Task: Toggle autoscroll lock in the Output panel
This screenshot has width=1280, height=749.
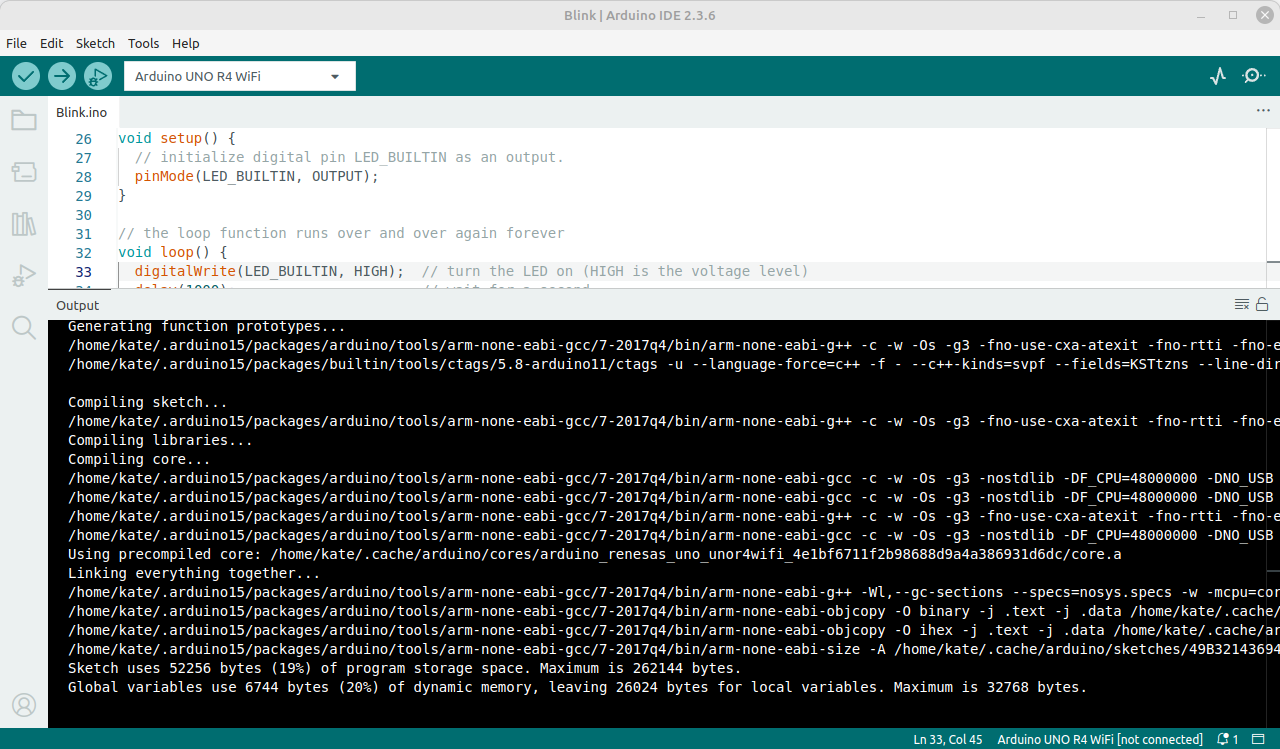Action: tap(1261, 304)
